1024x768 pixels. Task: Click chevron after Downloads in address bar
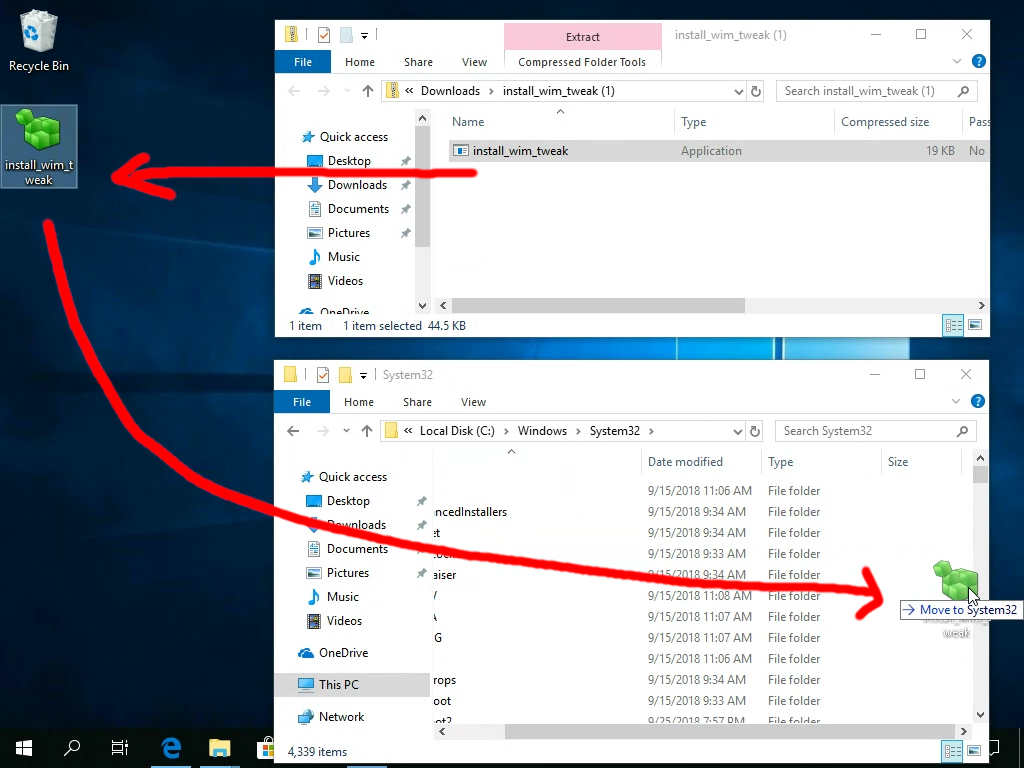click(x=491, y=92)
